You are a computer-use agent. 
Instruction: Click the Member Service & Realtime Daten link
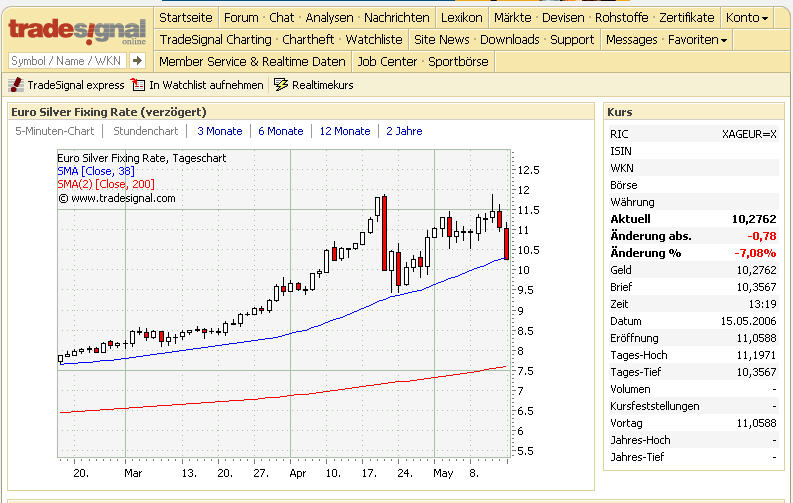252,61
